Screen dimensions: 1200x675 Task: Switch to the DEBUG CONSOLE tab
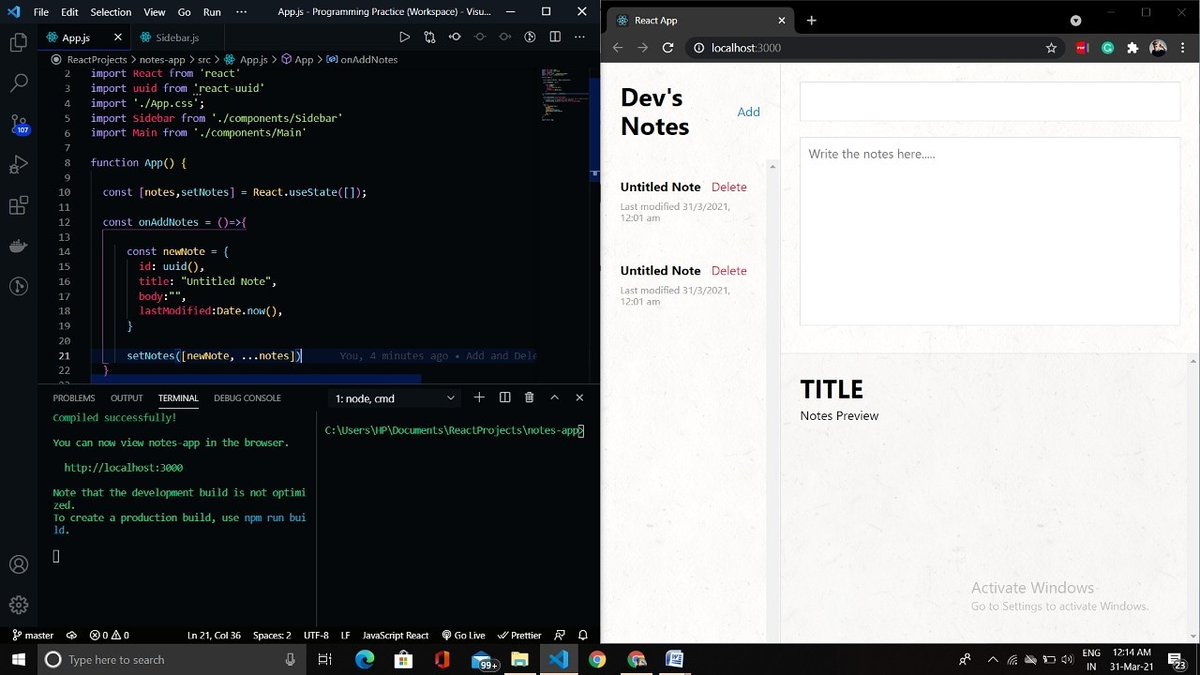[247, 398]
